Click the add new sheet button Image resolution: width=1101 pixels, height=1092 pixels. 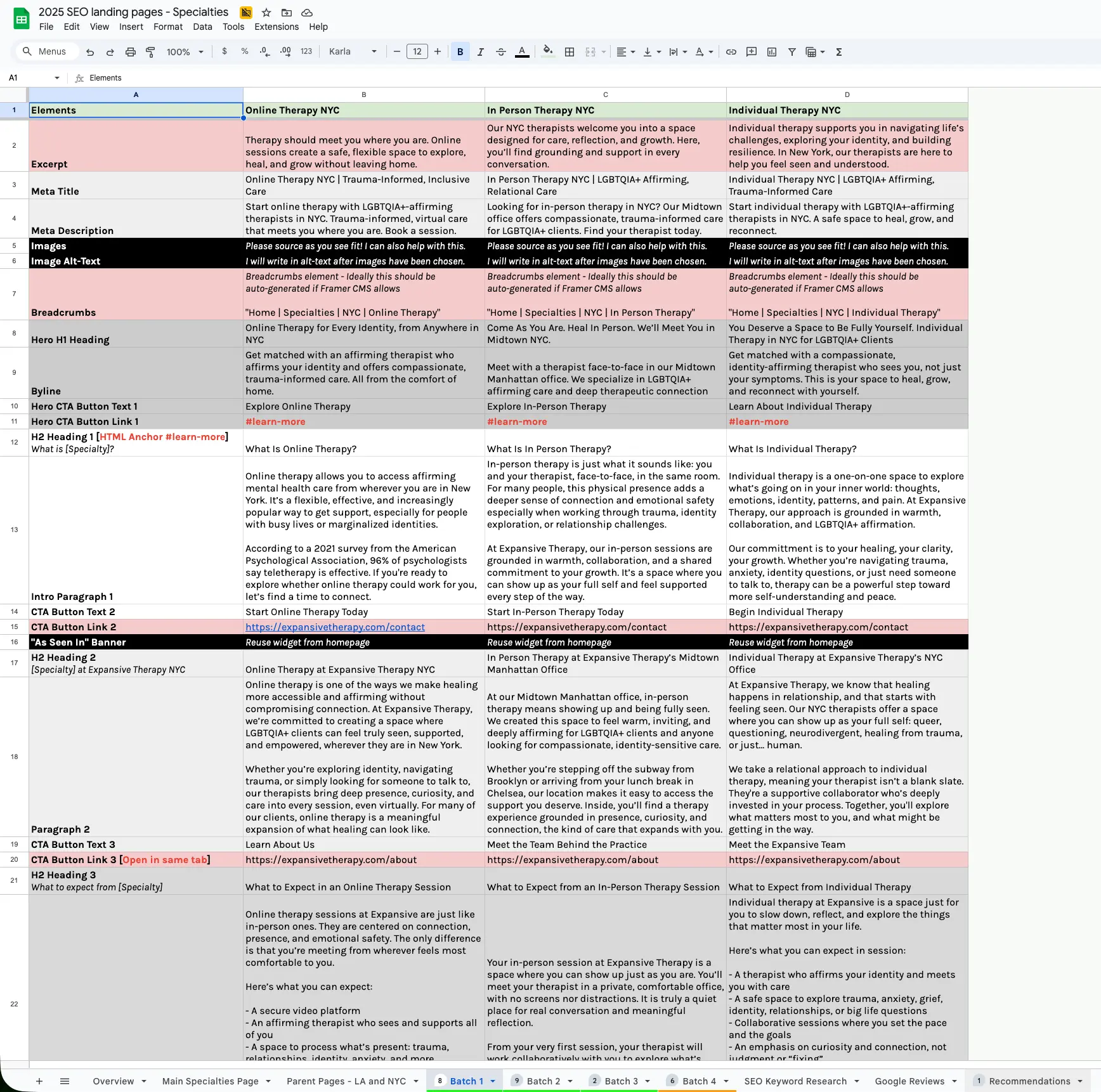(39, 1081)
